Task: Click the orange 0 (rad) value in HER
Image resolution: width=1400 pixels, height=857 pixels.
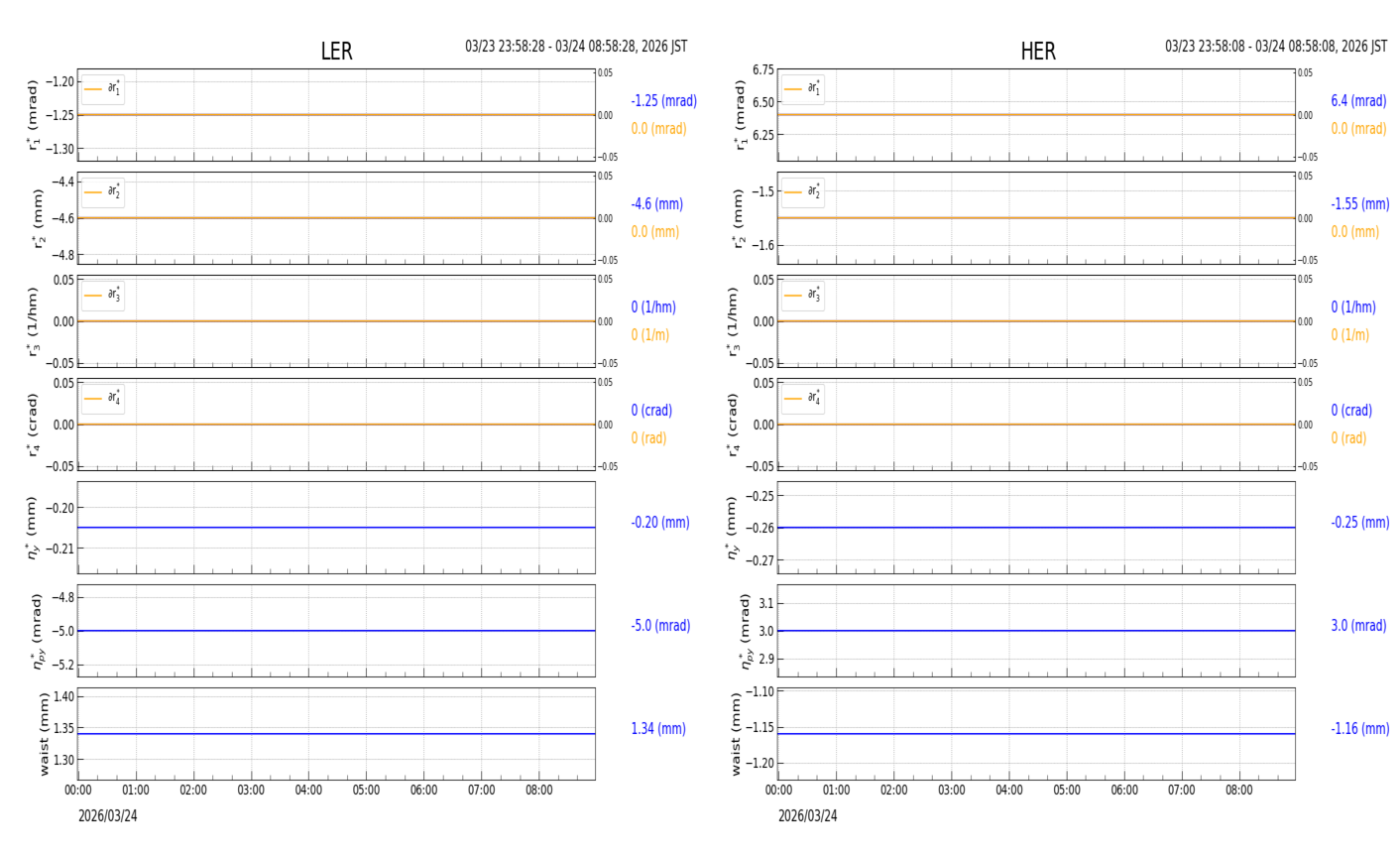Action: tap(1348, 438)
